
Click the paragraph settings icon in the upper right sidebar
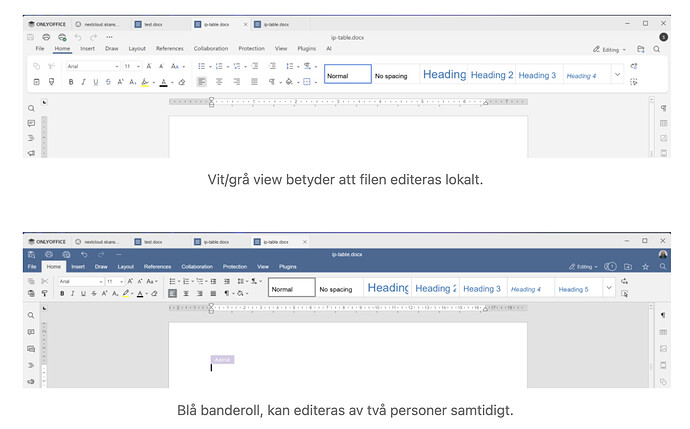pyautogui.click(x=663, y=108)
